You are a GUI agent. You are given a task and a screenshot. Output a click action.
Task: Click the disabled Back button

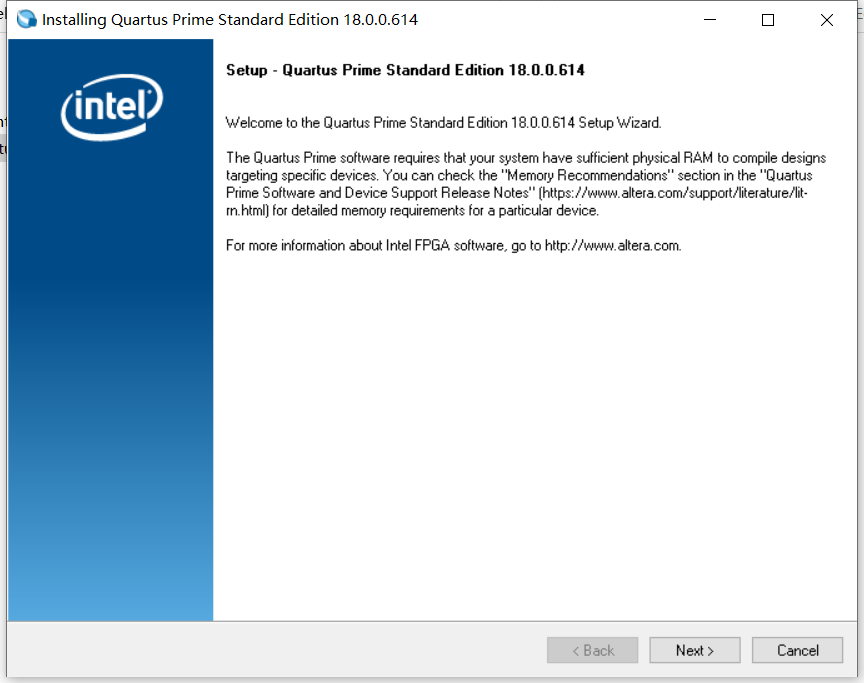(592, 650)
